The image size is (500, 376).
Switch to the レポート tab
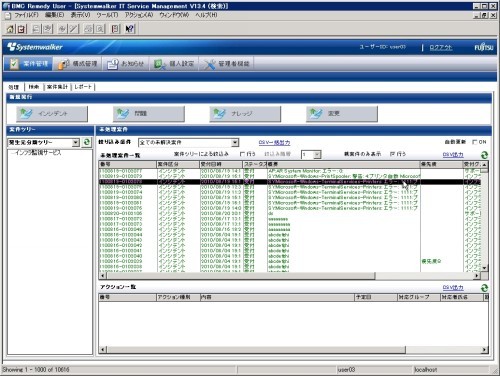pyautogui.click(x=83, y=87)
